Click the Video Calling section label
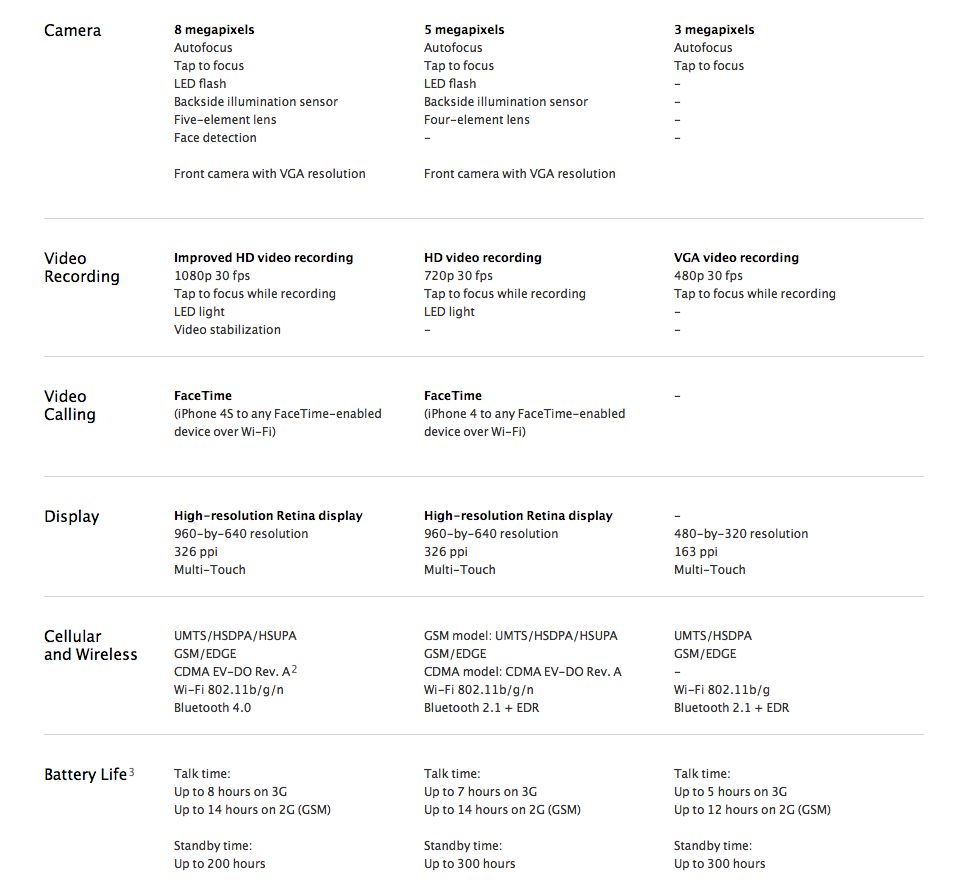Image resolution: width=970 pixels, height=887 pixels. point(70,405)
